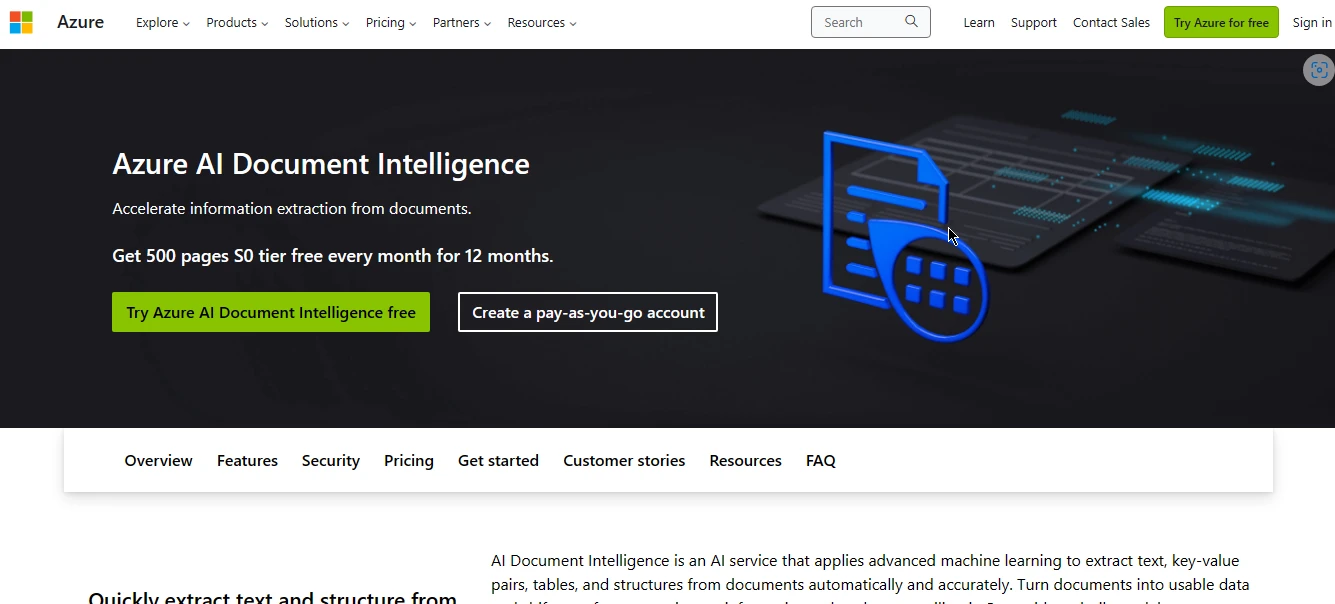The width and height of the screenshot is (1335, 604).
Task: Open the Products dropdown
Action: pos(237,22)
